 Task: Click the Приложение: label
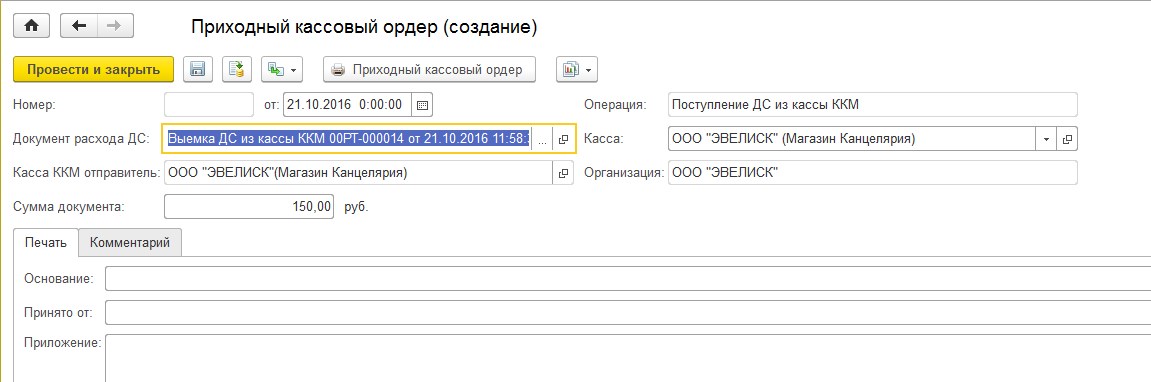pyautogui.click(x=62, y=342)
